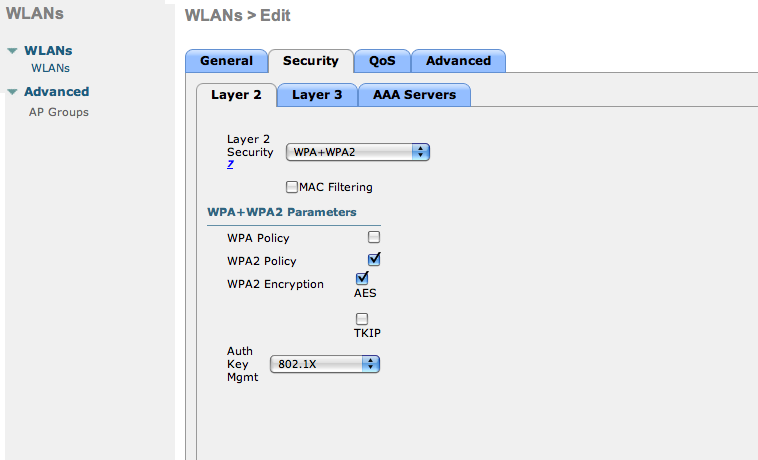This screenshot has width=758, height=460.
Task: Open the WLANs sub-item in the sidebar
Action: pos(50,68)
